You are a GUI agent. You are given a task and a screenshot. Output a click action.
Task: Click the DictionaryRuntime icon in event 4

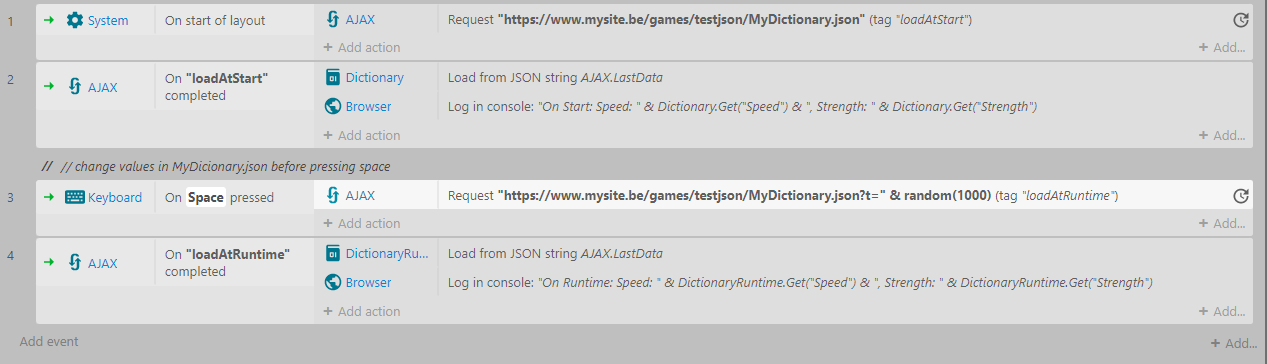[x=334, y=254]
